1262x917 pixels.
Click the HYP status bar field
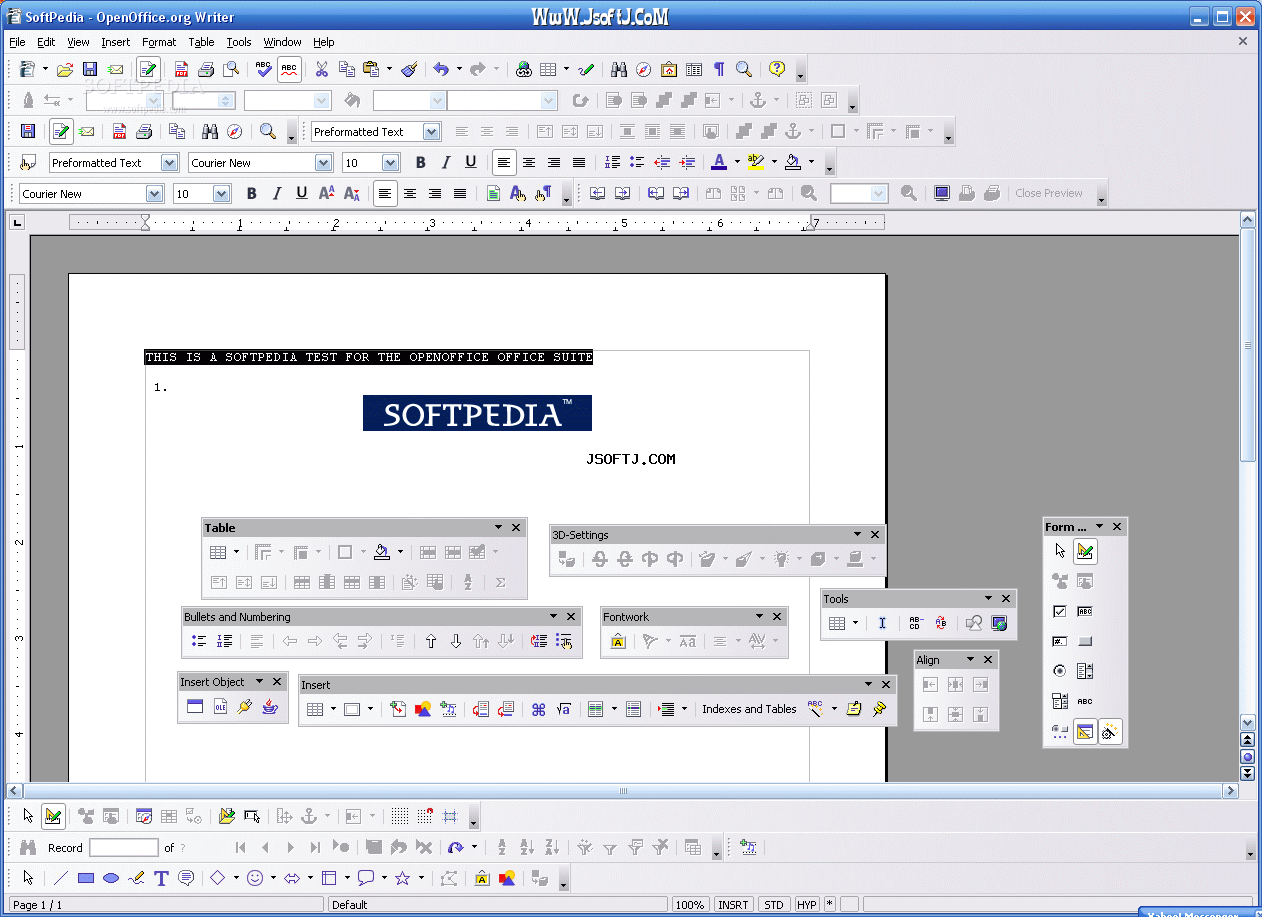click(x=807, y=905)
